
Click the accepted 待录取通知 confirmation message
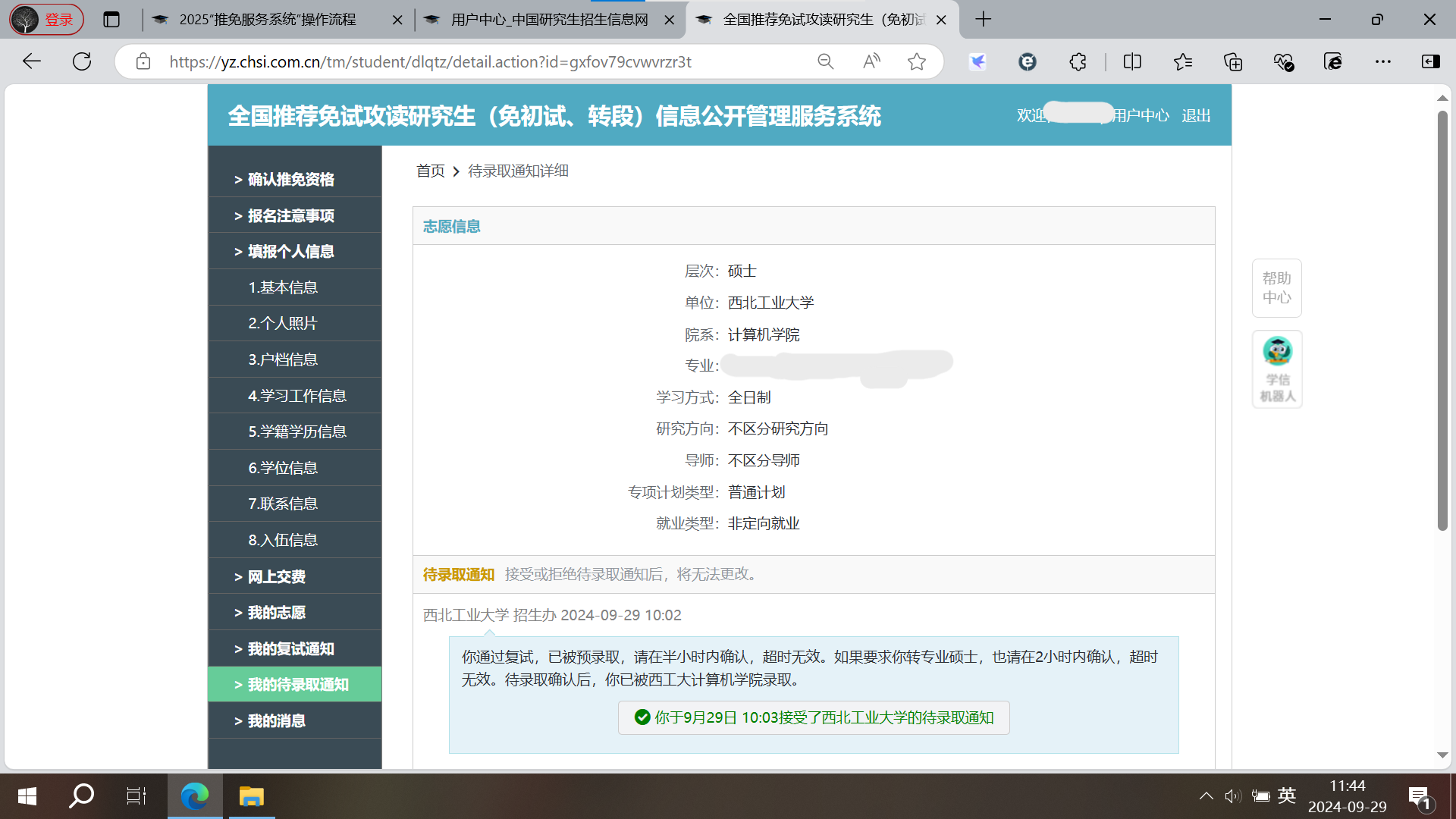coord(814,717)
